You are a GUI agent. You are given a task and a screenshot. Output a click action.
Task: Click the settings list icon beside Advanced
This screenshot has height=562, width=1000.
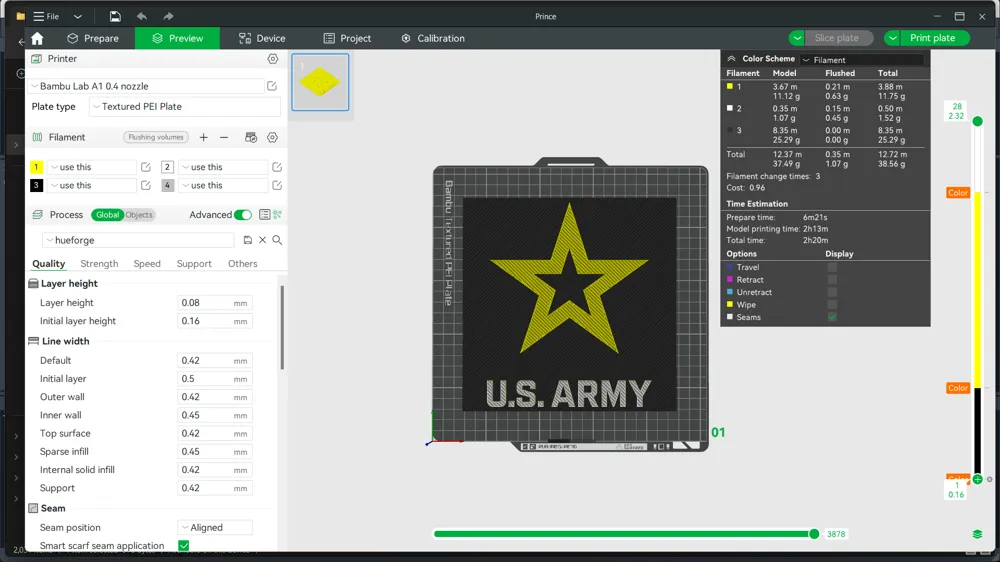coord(264,215)
